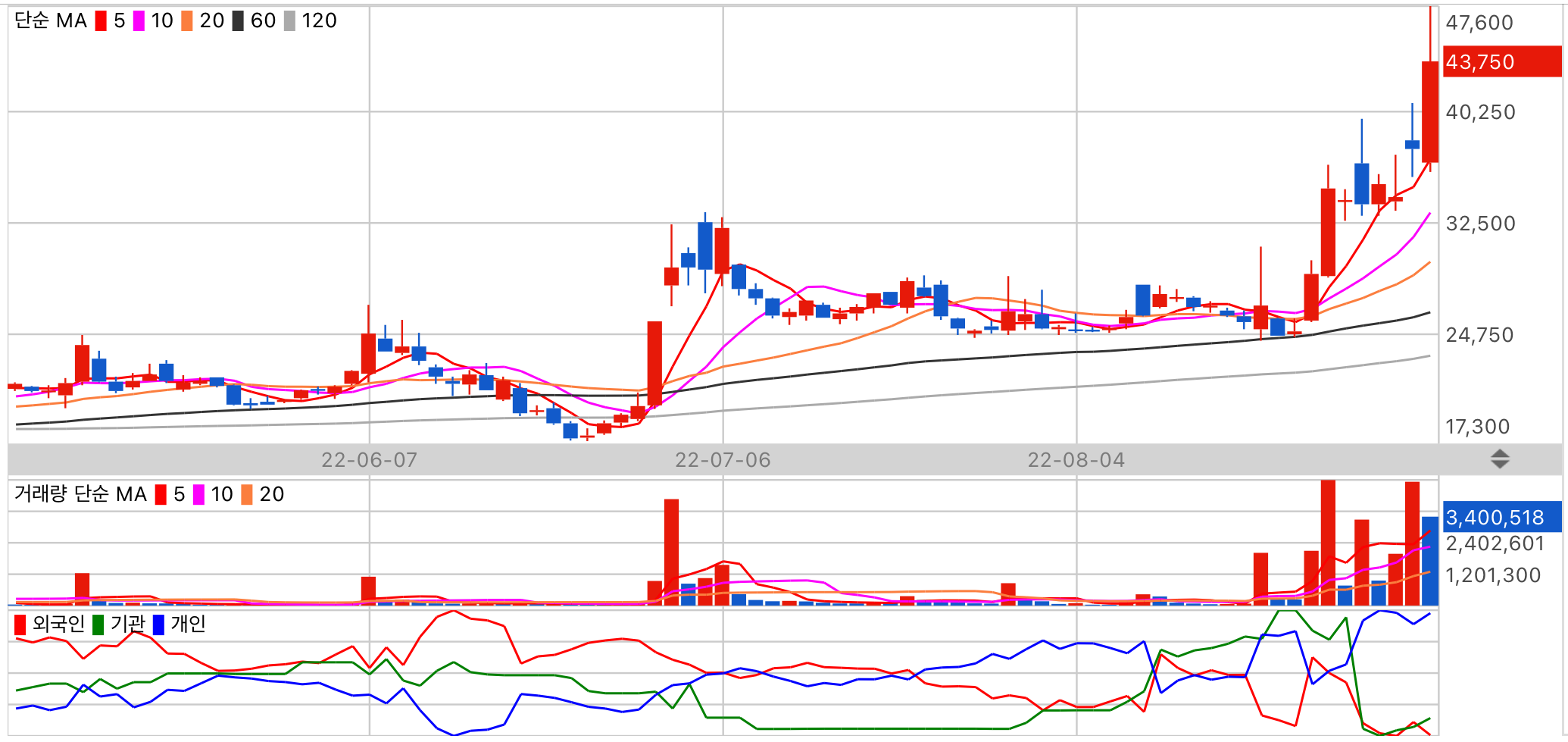Click the 개인 investor label
The image size is (1568, 742).
tap(188, 625)
